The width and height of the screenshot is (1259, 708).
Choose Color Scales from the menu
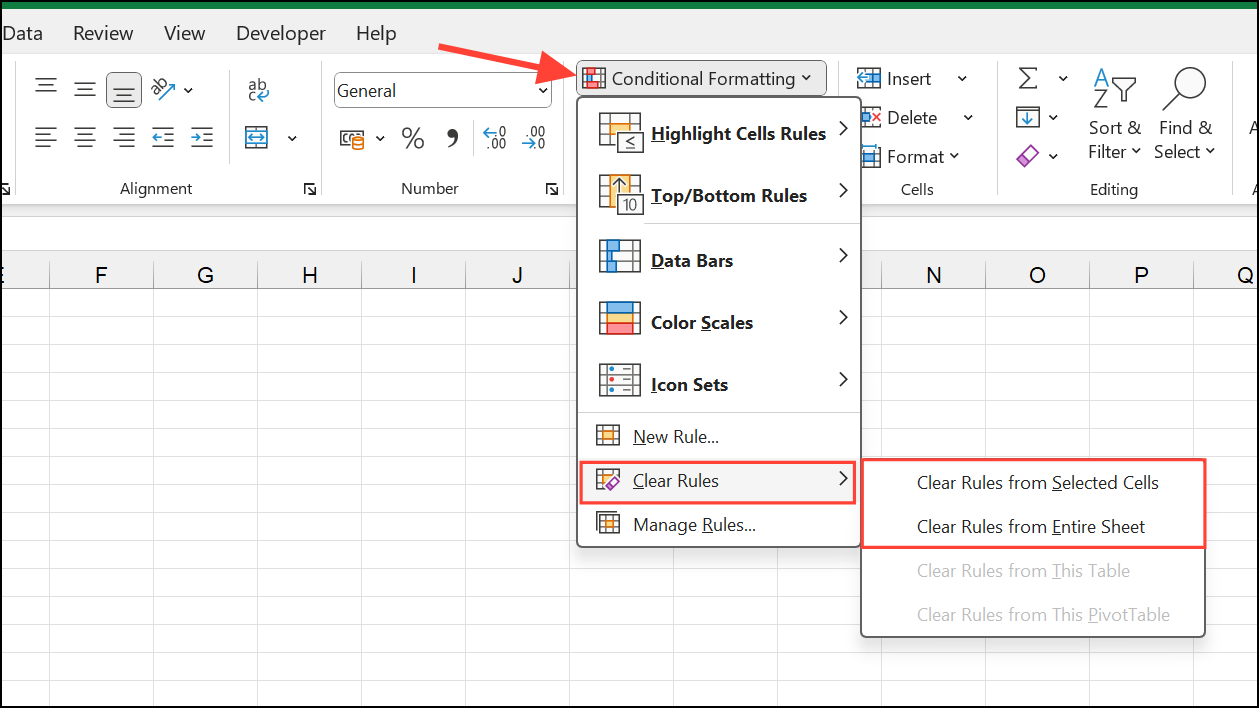pyautogui.click(x=702, y=321)
